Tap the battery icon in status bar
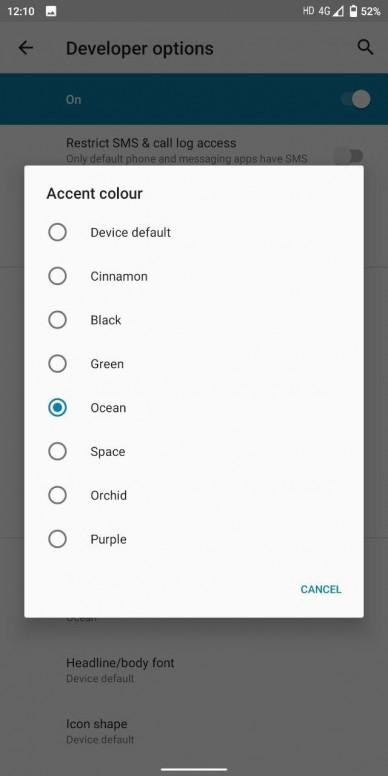This screenshot has height=776, width=388. [x=353, y=11]
